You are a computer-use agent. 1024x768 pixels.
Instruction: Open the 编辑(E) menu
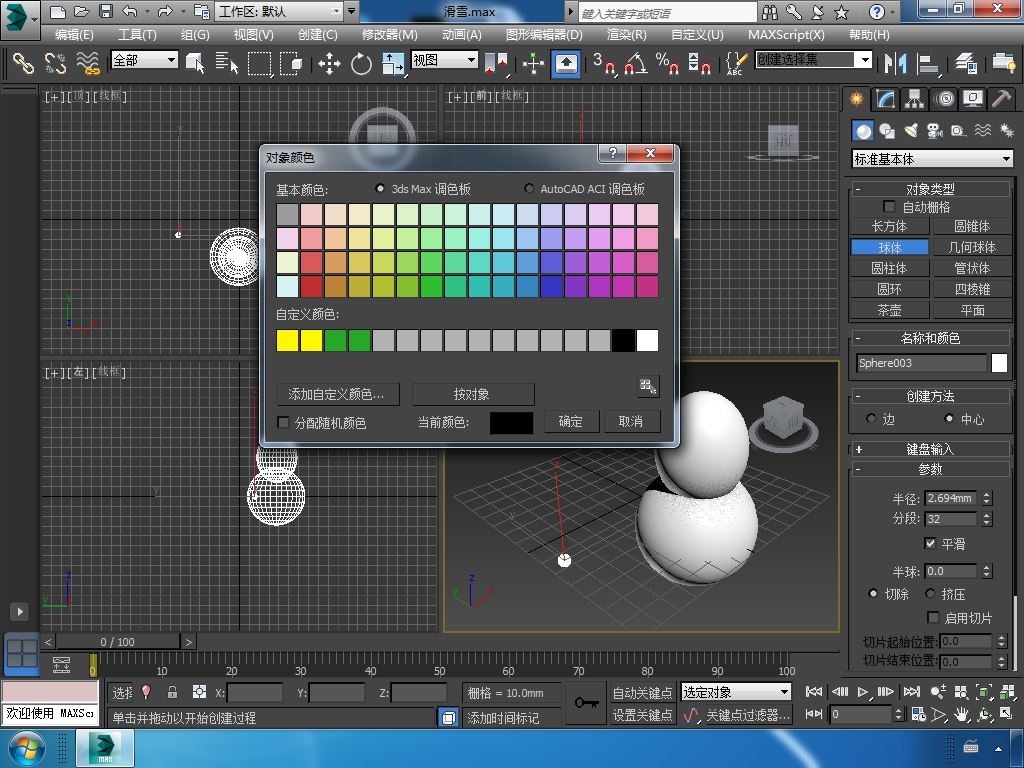click(74, 35)
